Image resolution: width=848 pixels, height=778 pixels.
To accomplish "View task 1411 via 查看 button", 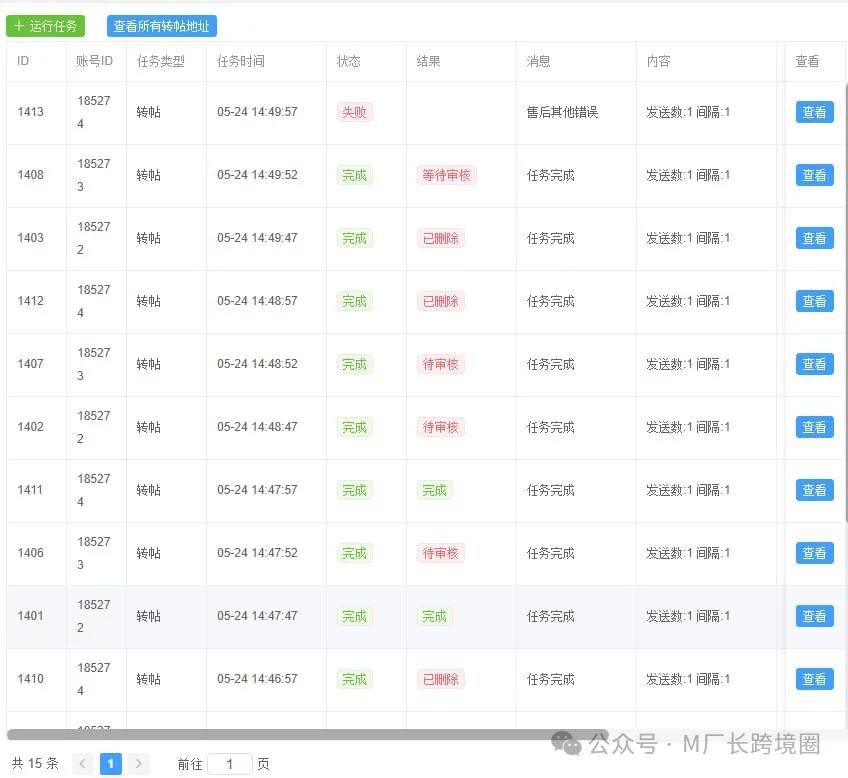I will click(x=814, y=490).
